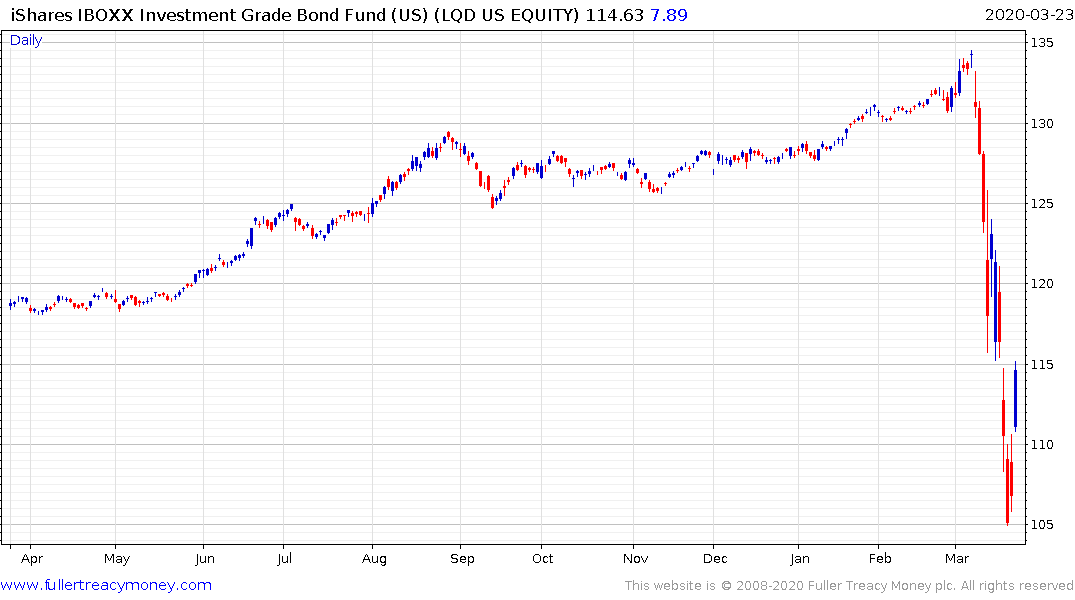Click the final blue candlestick near 115

(x=1015, y=396)
